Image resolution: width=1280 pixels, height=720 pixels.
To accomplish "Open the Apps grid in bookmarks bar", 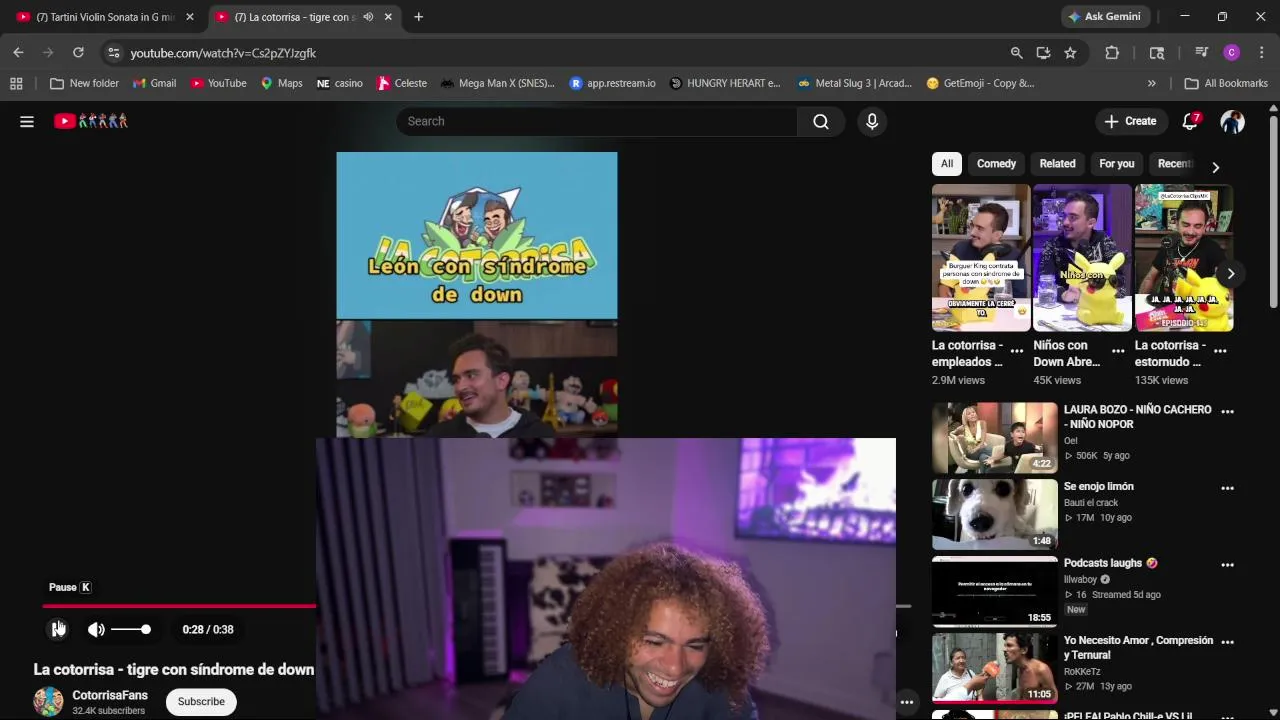I will point(16,83).
